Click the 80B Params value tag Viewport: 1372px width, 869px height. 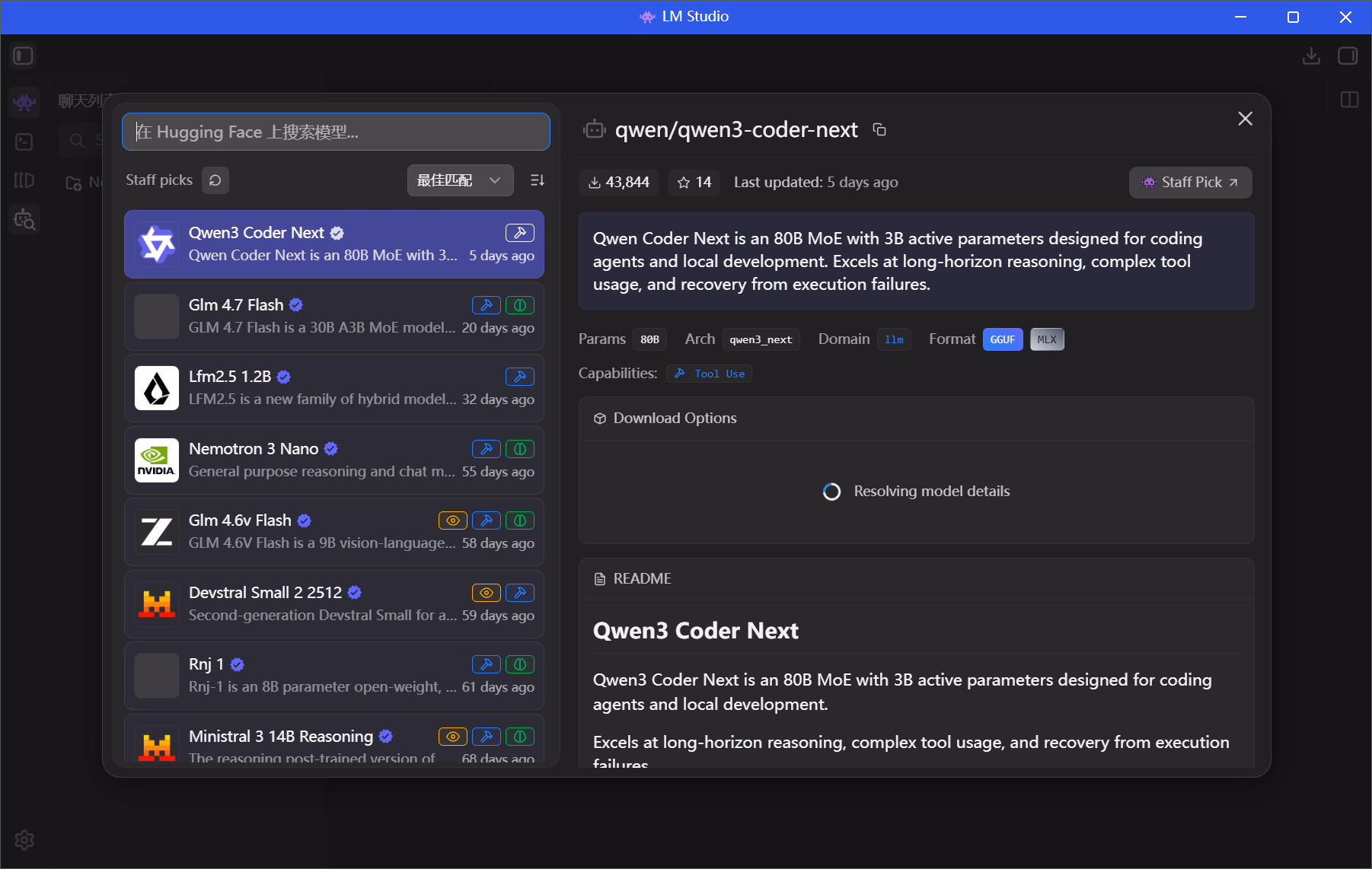pyautogui.click(x=649, y=339)
